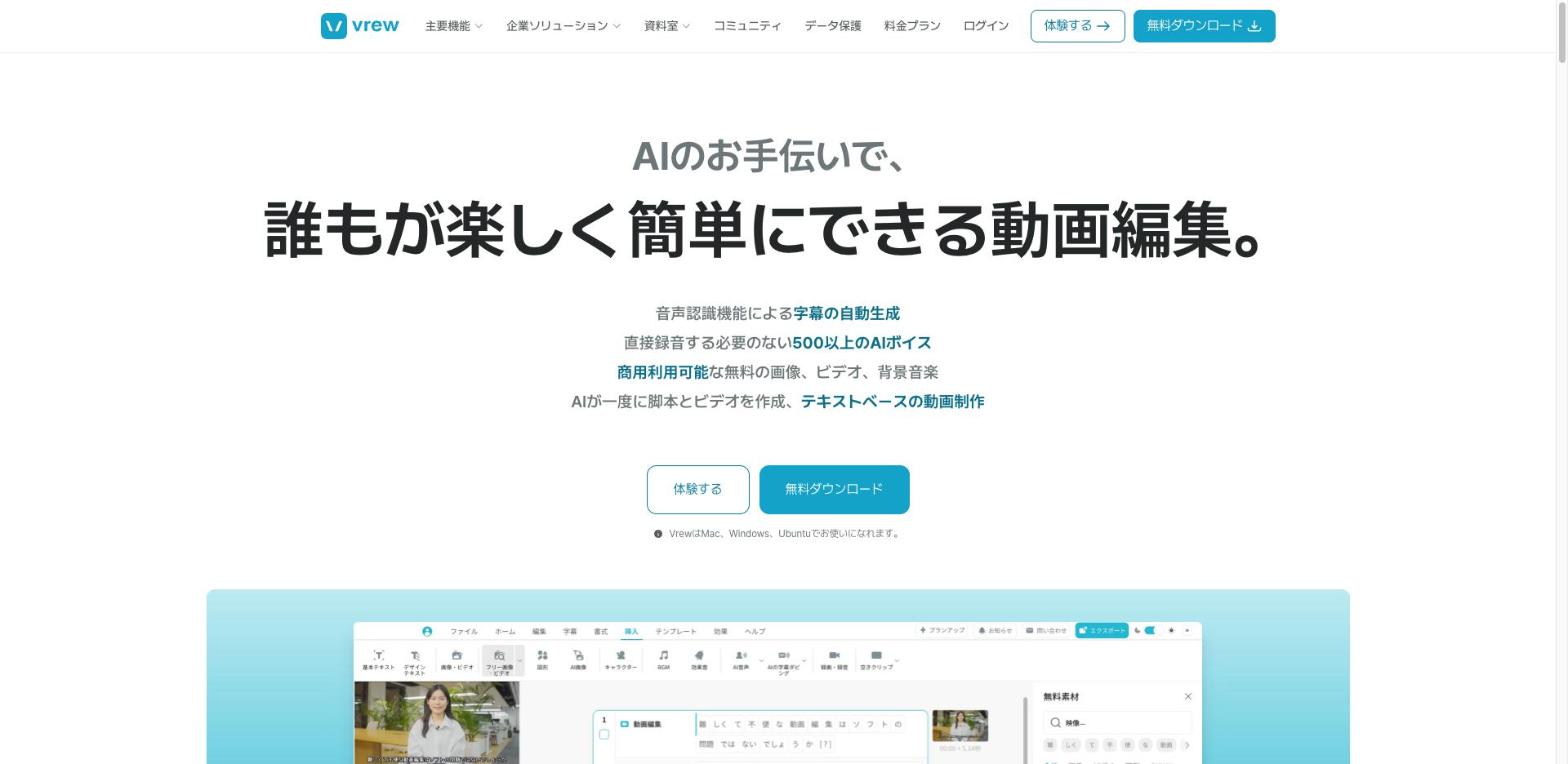1568x764 pixels.
Task: Open the 資料室 dropdown menu
Action: pyautogui.click(x=667, y=26)
